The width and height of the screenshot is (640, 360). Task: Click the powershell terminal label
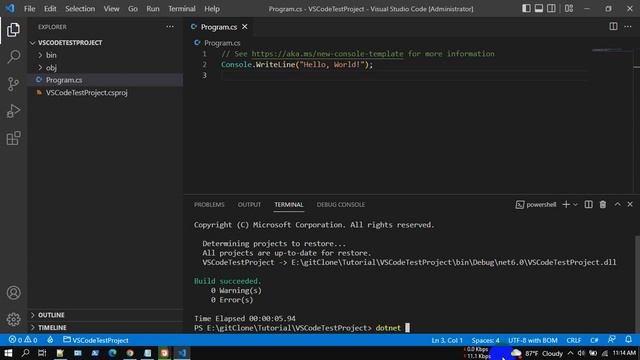(536, 204)
